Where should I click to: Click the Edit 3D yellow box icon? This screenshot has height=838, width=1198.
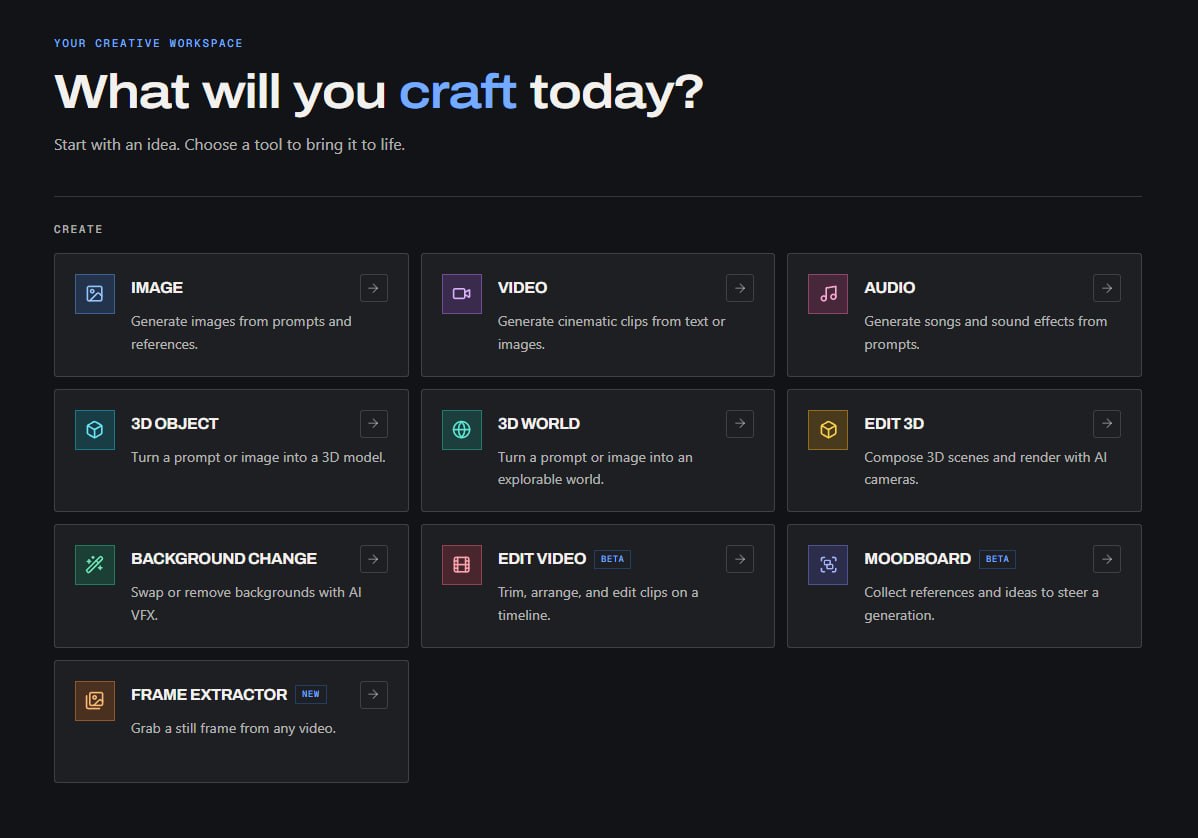(828, 430)
